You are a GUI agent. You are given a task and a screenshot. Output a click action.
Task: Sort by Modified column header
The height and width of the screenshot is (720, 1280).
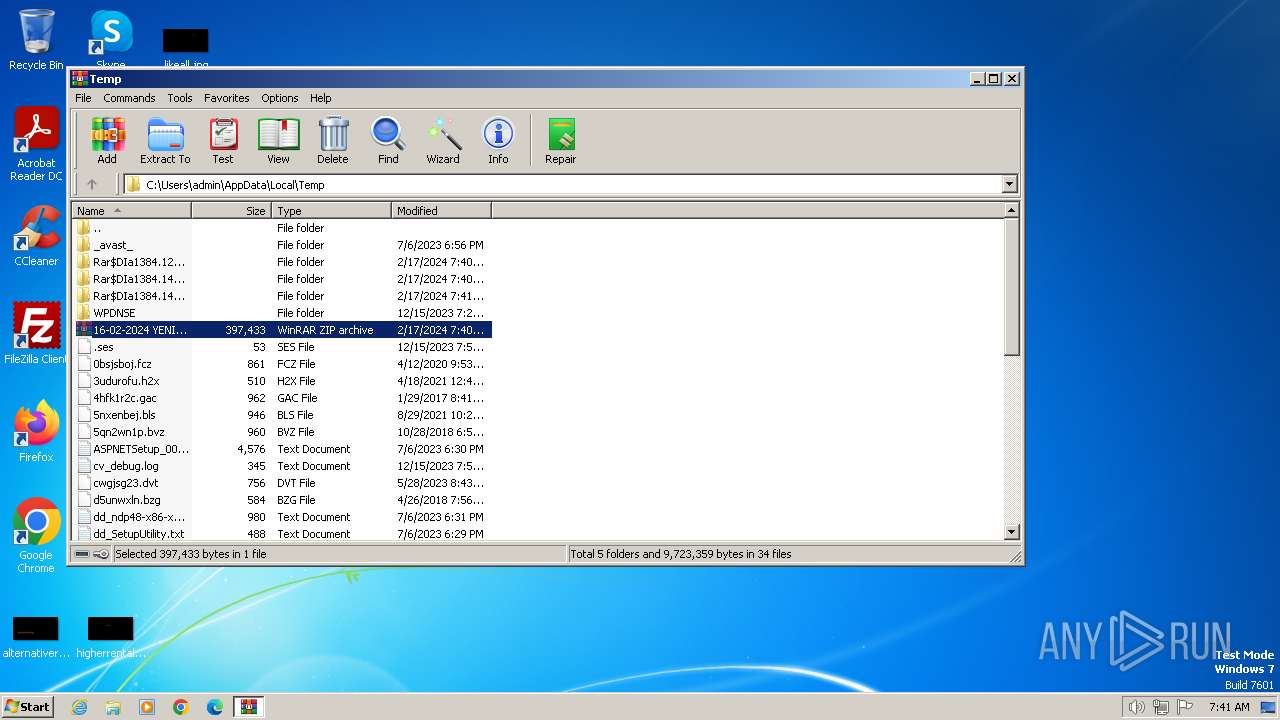[x=441, y=211]
